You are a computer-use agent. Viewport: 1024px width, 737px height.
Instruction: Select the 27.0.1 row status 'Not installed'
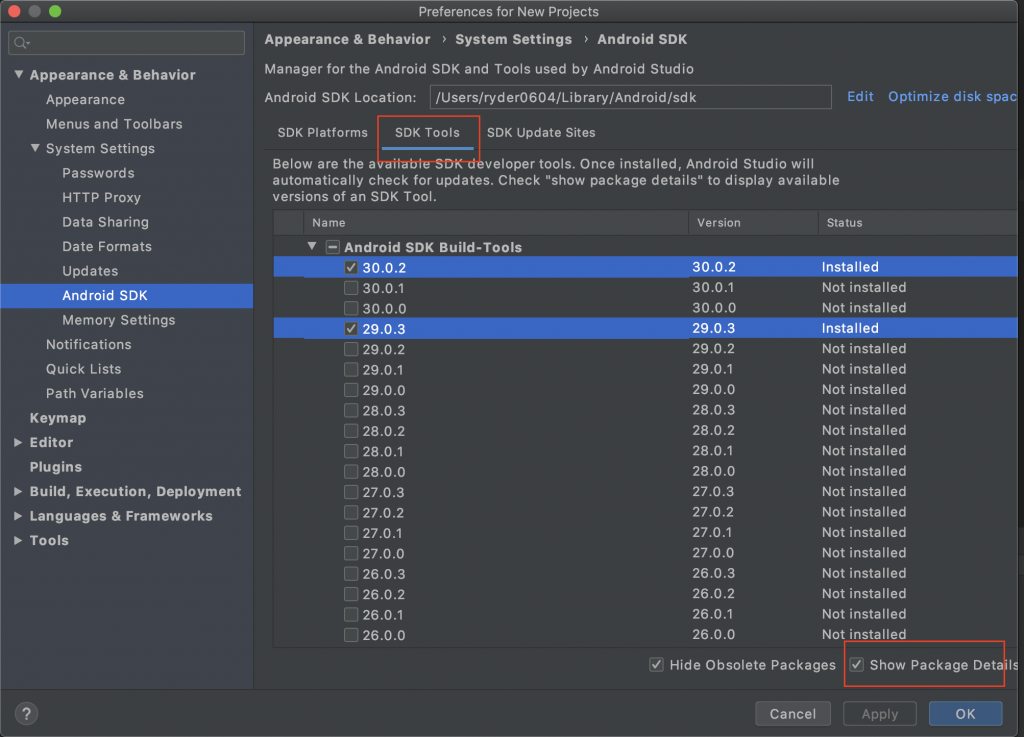click(x=864, y=533)
